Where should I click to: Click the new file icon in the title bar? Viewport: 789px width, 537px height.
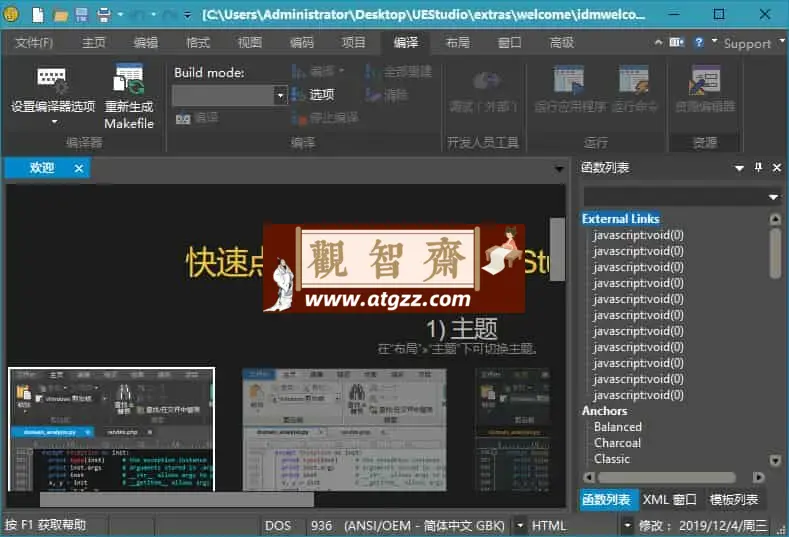38,14
